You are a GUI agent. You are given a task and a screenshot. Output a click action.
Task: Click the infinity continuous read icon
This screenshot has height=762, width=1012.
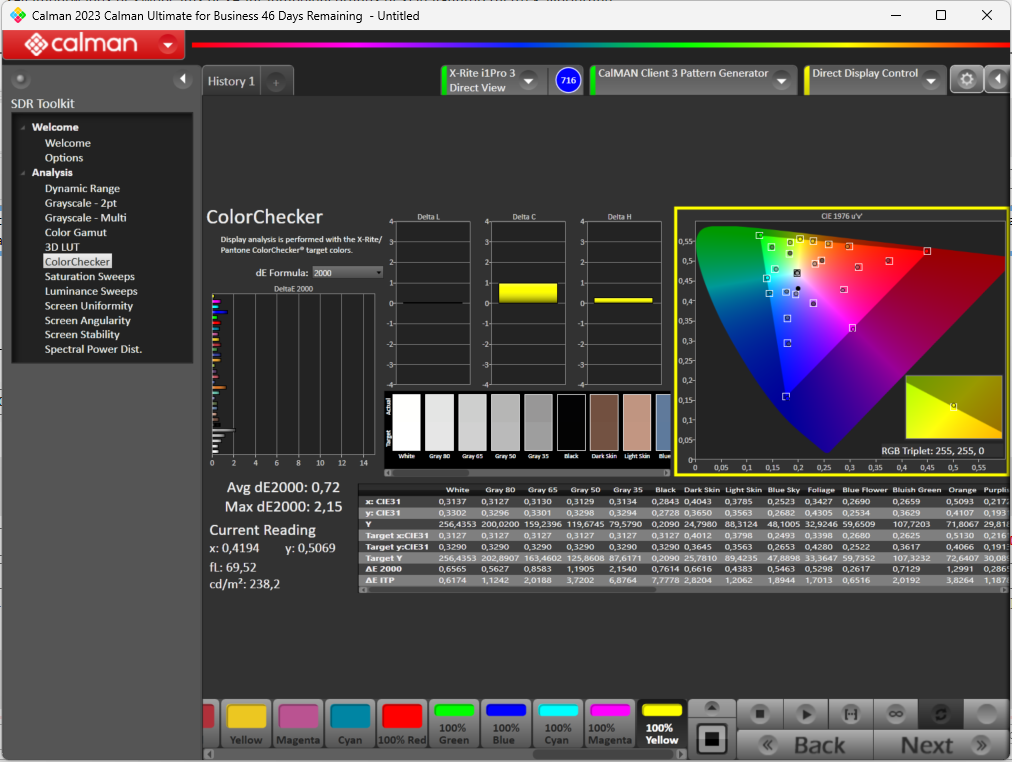tap(895, 714)
